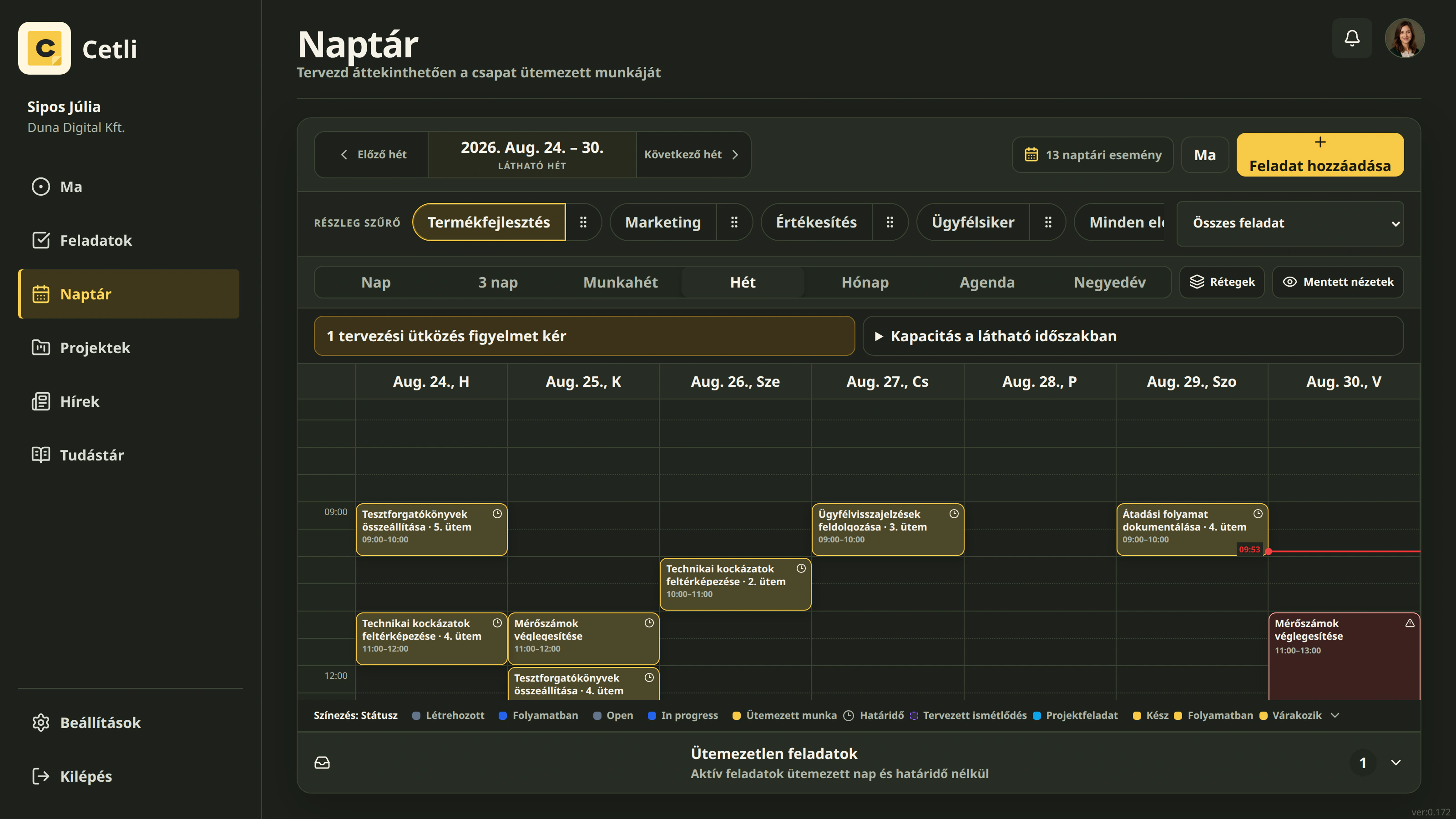1456x819 pixels.
Task: Open the Rétegek layers button
Action: (x=1222, y=282)
